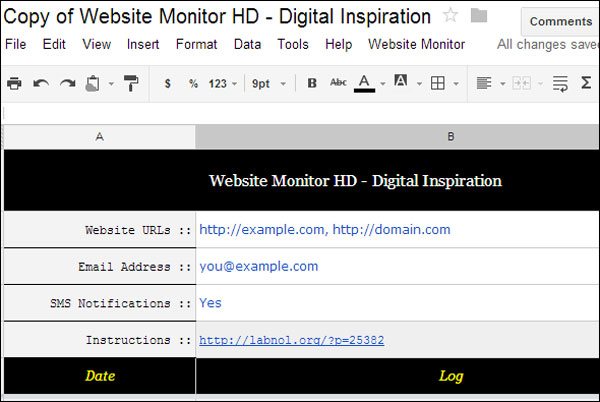Click the background fill color icon
This screenshot has width=600, height=402.
click(401, 81)
